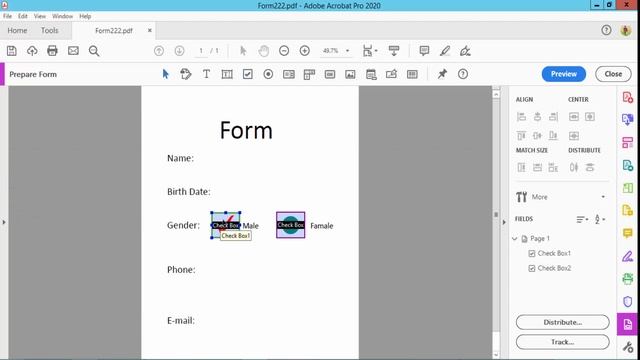Choose the Add Radio Button tool

[x=268, y=74]
